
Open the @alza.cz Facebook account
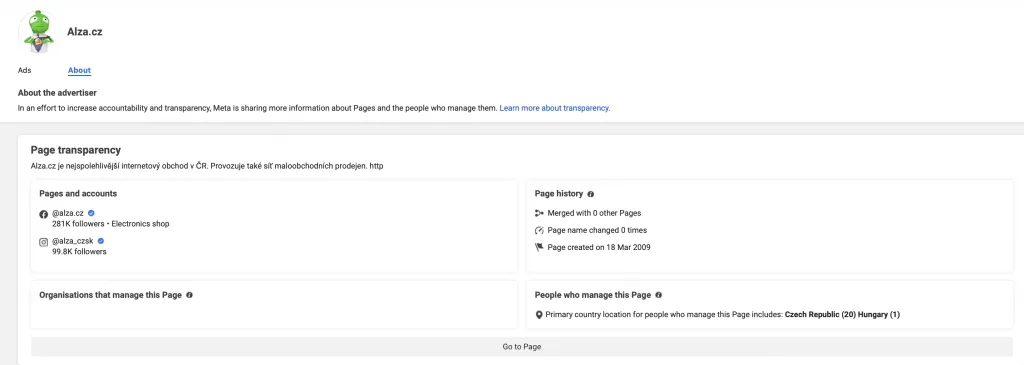click(69, 214)
